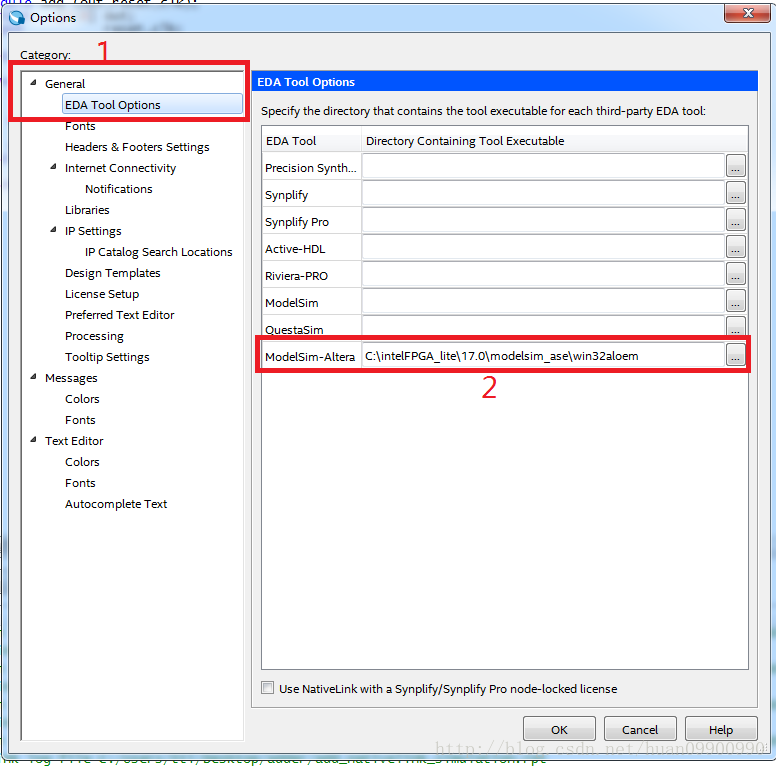
Task: Confirm with the OK button
Action: (x=559, y=729)
